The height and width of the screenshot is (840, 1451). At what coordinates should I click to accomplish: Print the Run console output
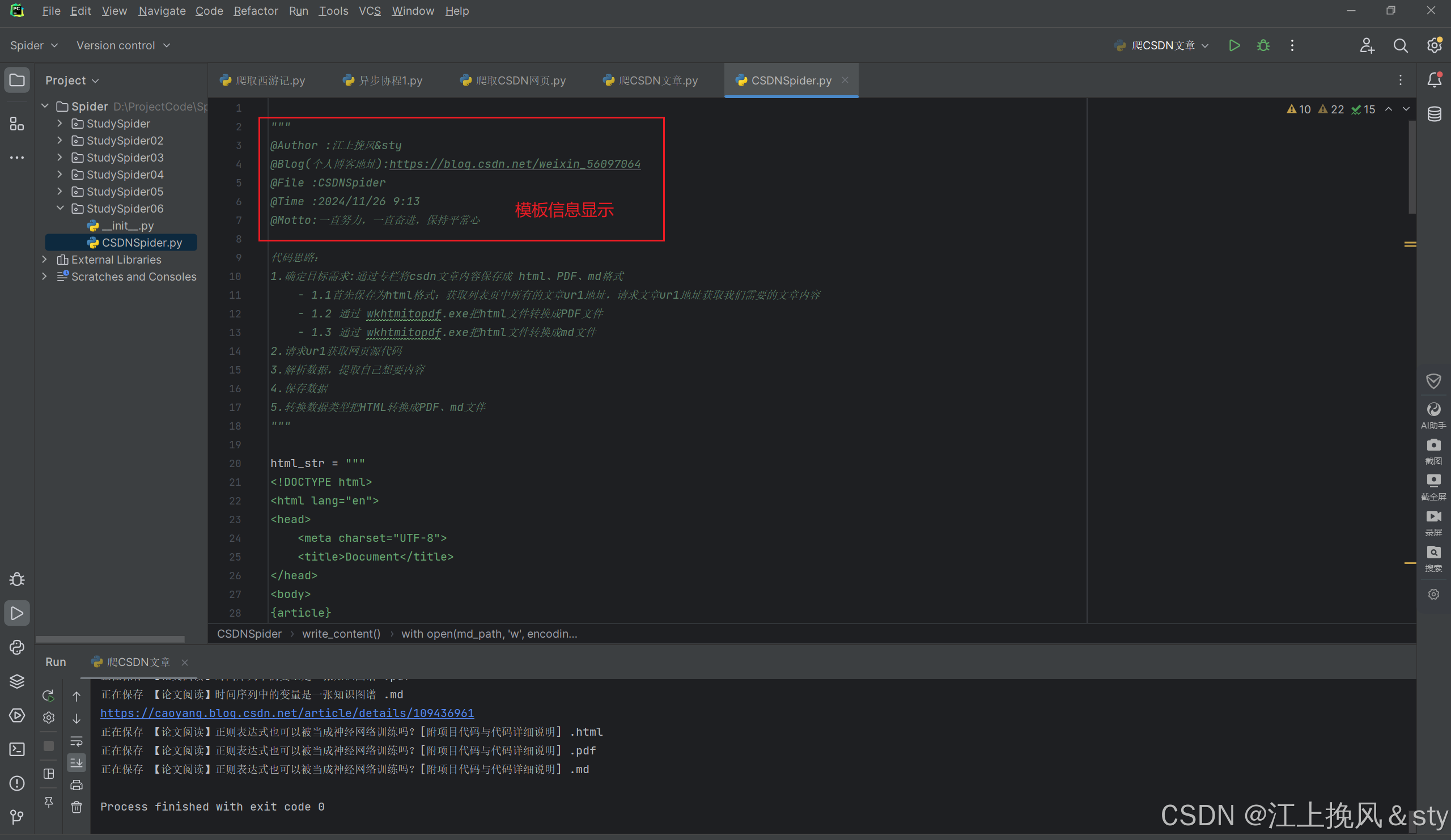pyautogui.click(x=76, y=784)
